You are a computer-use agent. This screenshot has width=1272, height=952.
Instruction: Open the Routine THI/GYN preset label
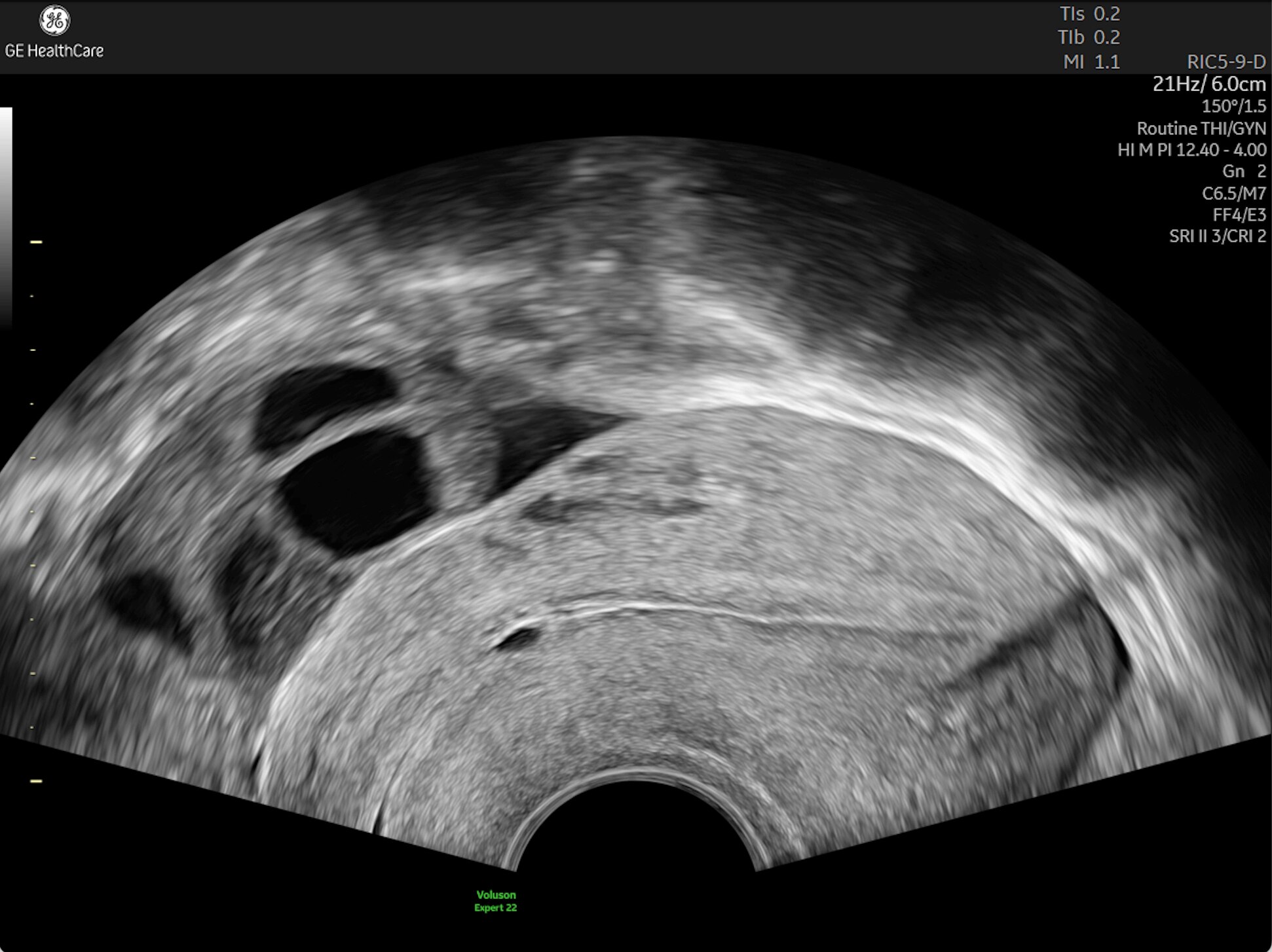pos(1201,128)
